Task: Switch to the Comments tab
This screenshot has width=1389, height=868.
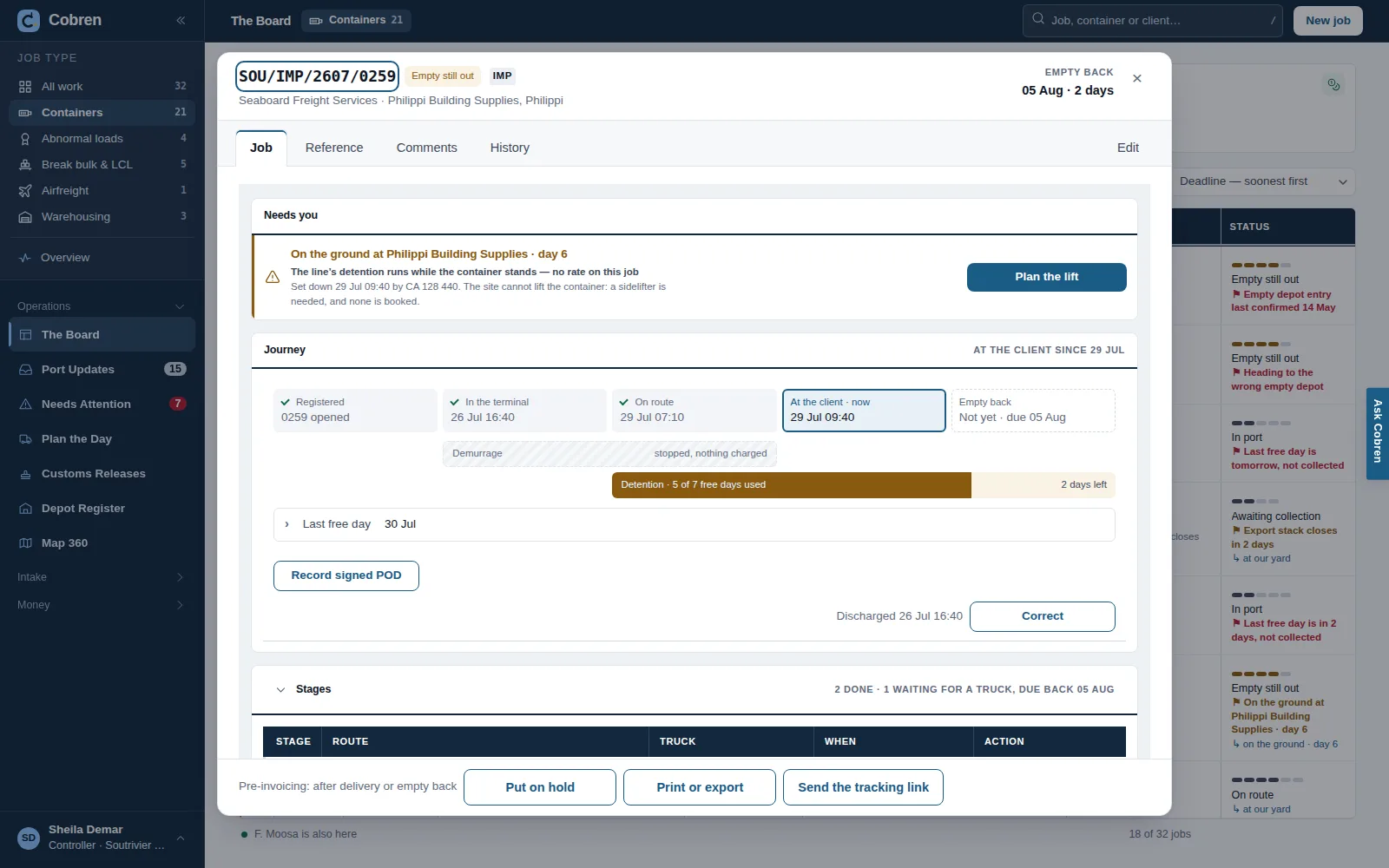Action: point(426,148)
